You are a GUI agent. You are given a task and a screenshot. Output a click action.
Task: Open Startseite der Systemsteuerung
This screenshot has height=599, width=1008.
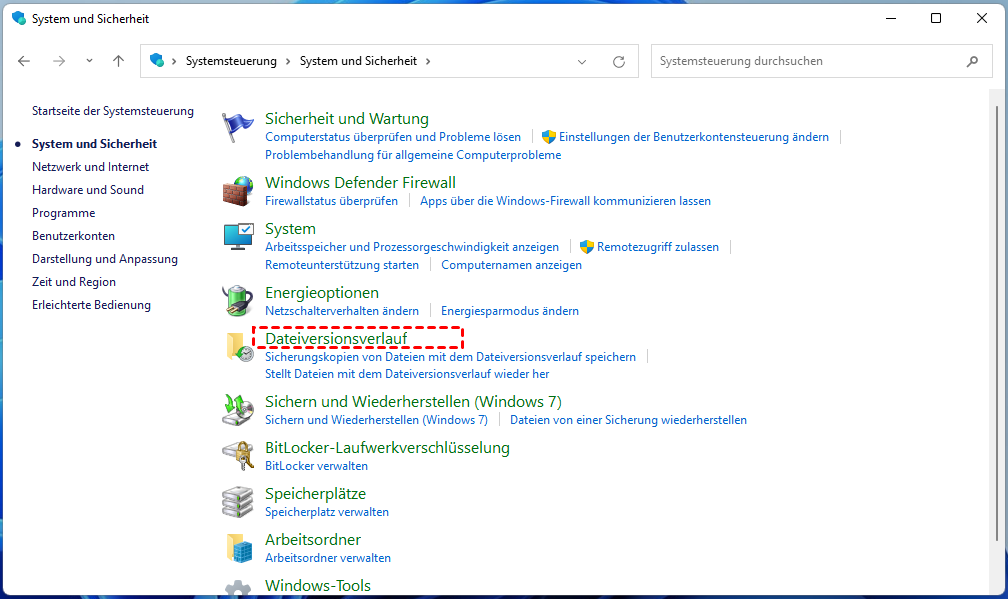point(113,111)
